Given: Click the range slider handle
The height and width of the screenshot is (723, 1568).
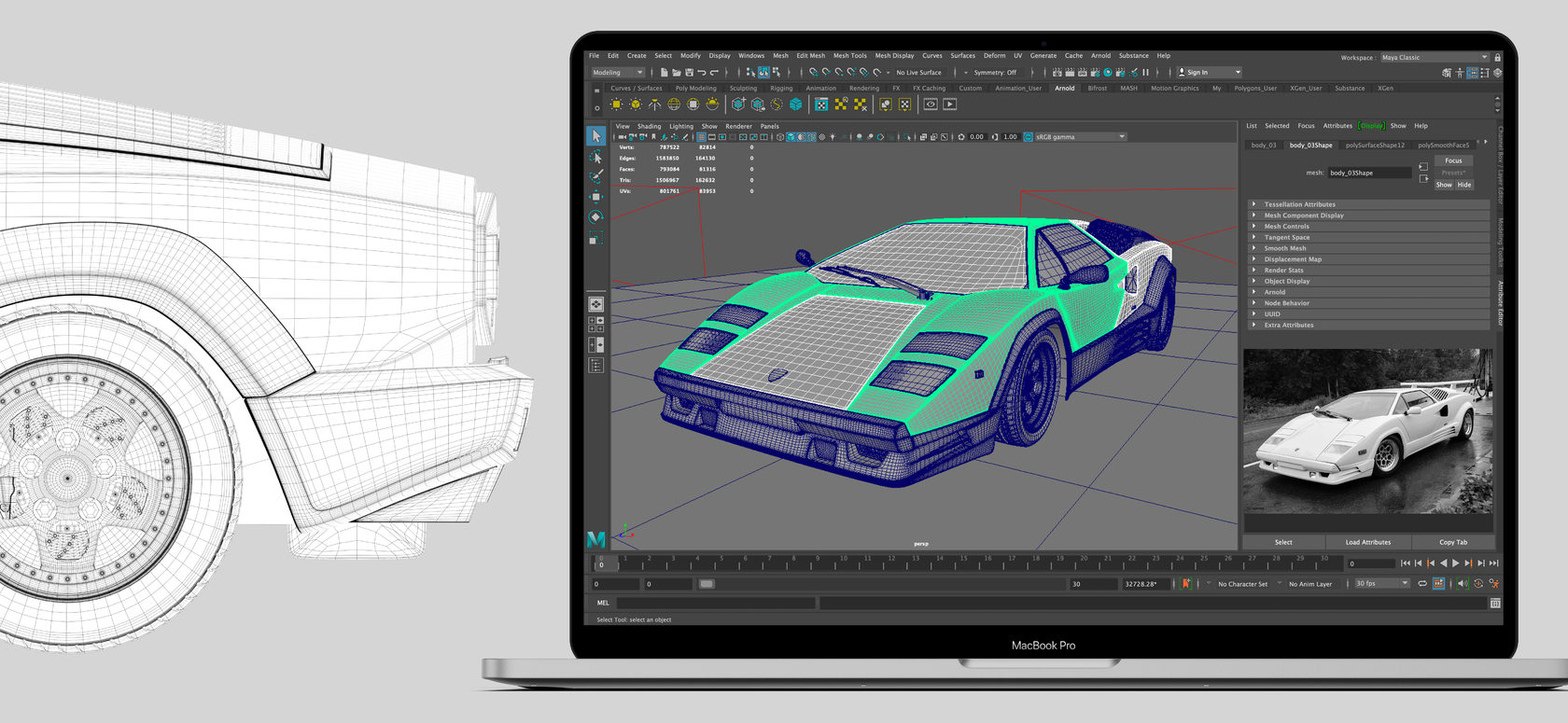Looking at the screenshot, I should 707,584.
